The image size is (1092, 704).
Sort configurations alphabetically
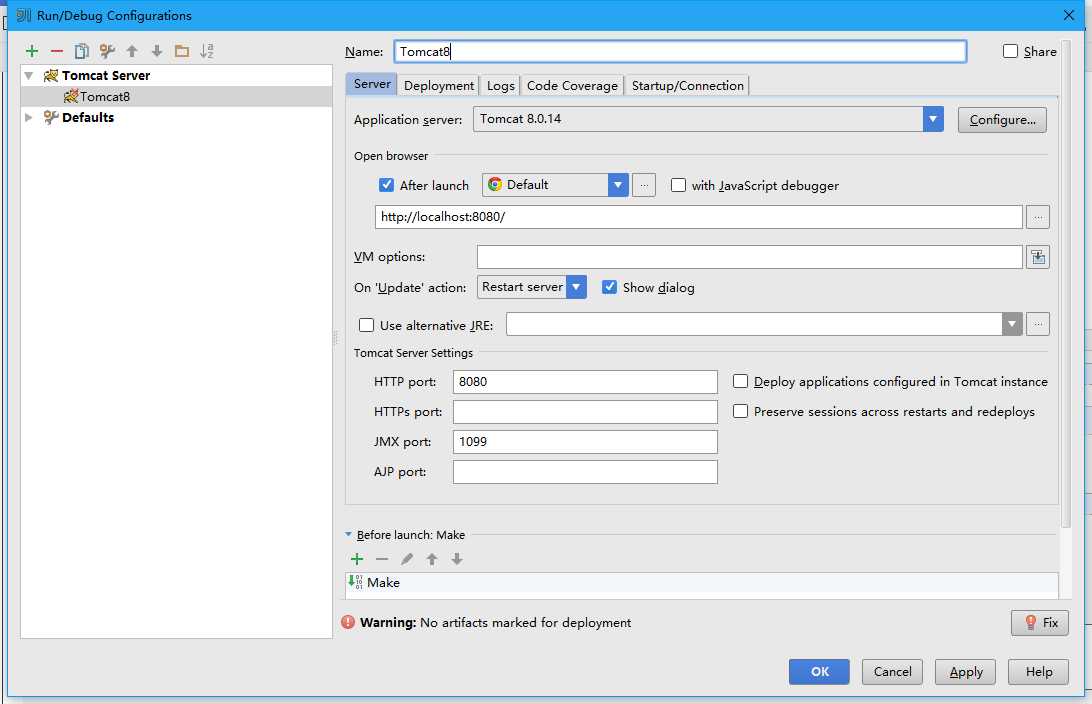pos(207,51)
